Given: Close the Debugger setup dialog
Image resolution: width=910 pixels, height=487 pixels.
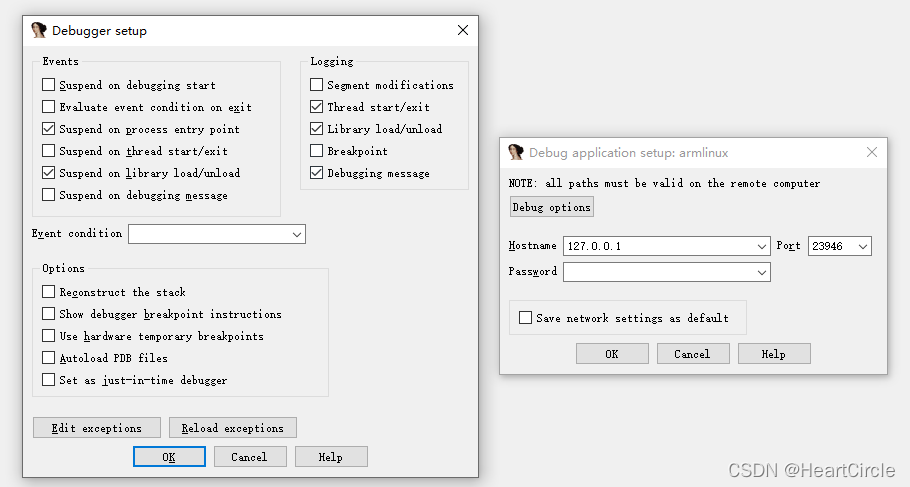Looking at the screenshot, I should [463, 30].
